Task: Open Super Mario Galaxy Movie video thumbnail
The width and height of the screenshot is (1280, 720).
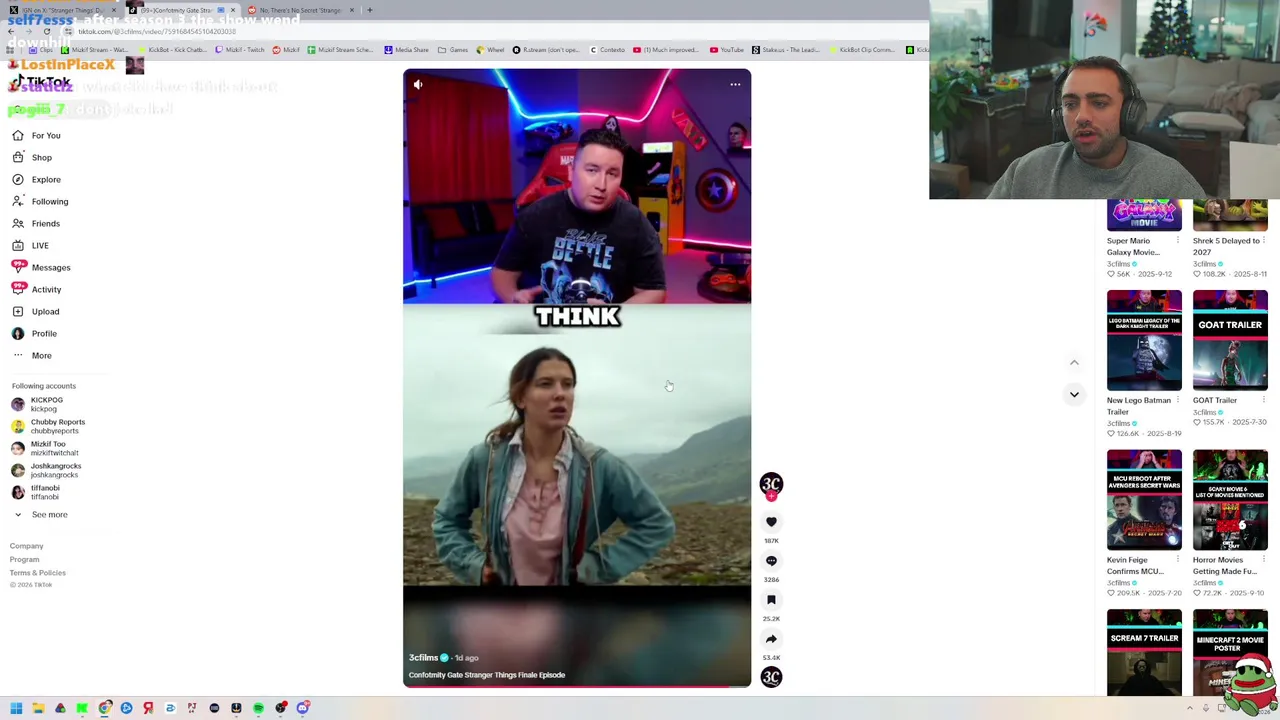Action: pos(1144,215)
